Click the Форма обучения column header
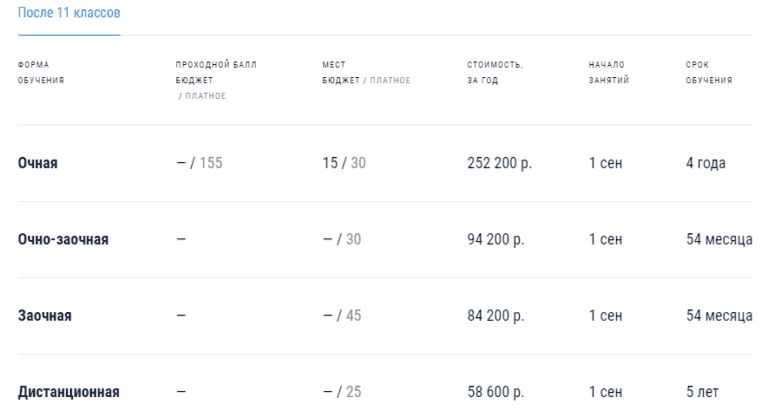This screenshot has height=417, width=768. point(41,72)
